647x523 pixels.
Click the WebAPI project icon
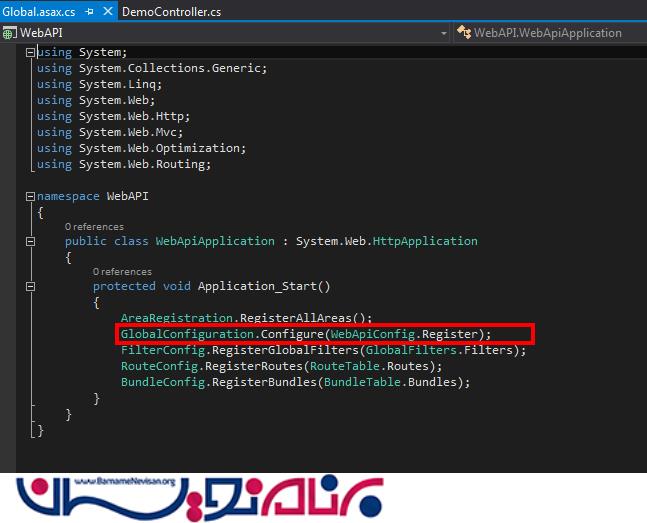[x=9, y=33]
